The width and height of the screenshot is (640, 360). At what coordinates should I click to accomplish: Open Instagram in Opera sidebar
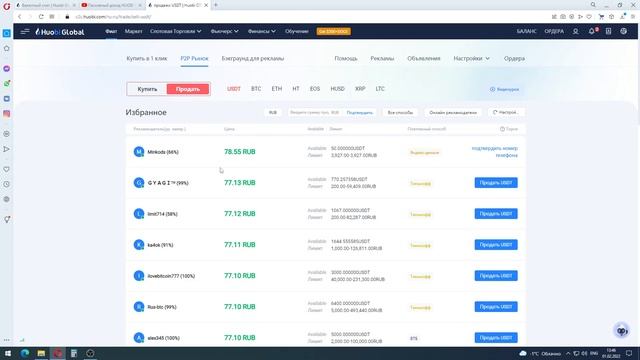pyautogui.click(x=7, y=114)
